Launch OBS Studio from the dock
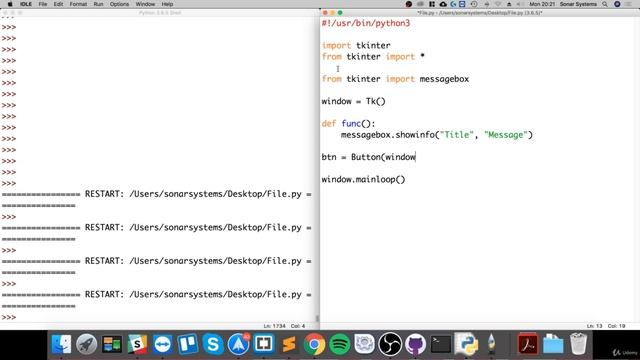 coord(390,344)
